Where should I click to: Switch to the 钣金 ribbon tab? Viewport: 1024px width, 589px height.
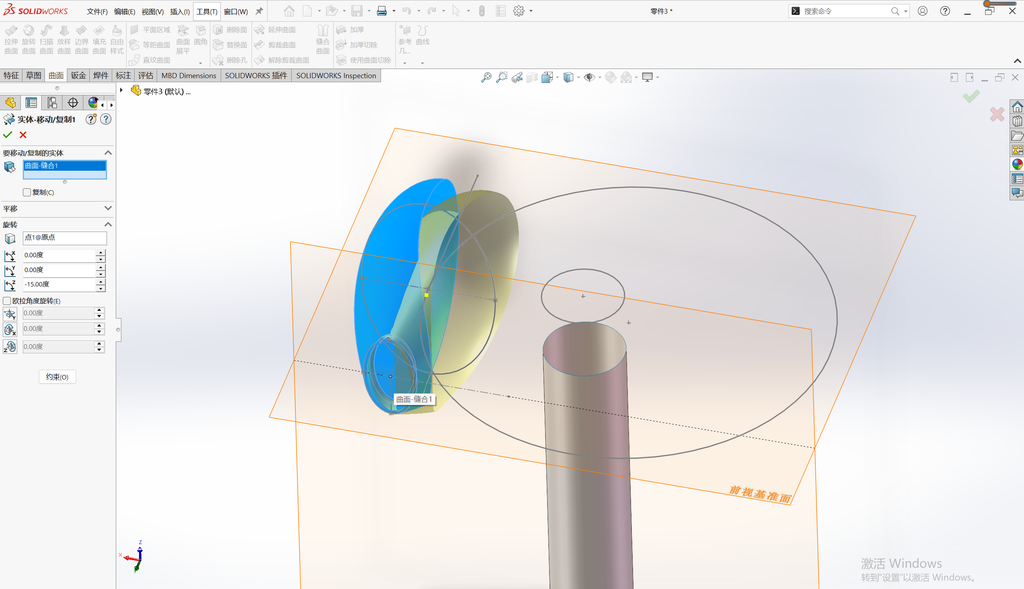(78, 75)
